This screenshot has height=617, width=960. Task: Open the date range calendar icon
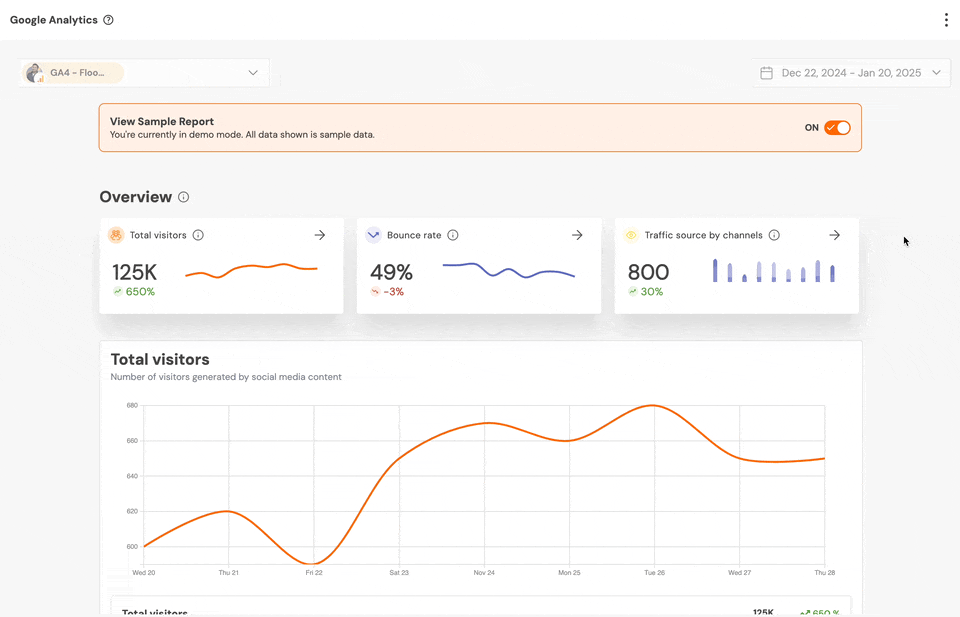pyautogui.click(x=766, y=72)
